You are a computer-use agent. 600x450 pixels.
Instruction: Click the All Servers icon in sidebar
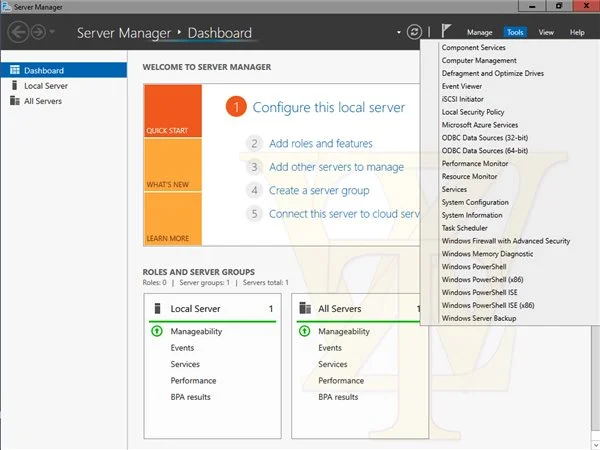[x=15, y=101]
